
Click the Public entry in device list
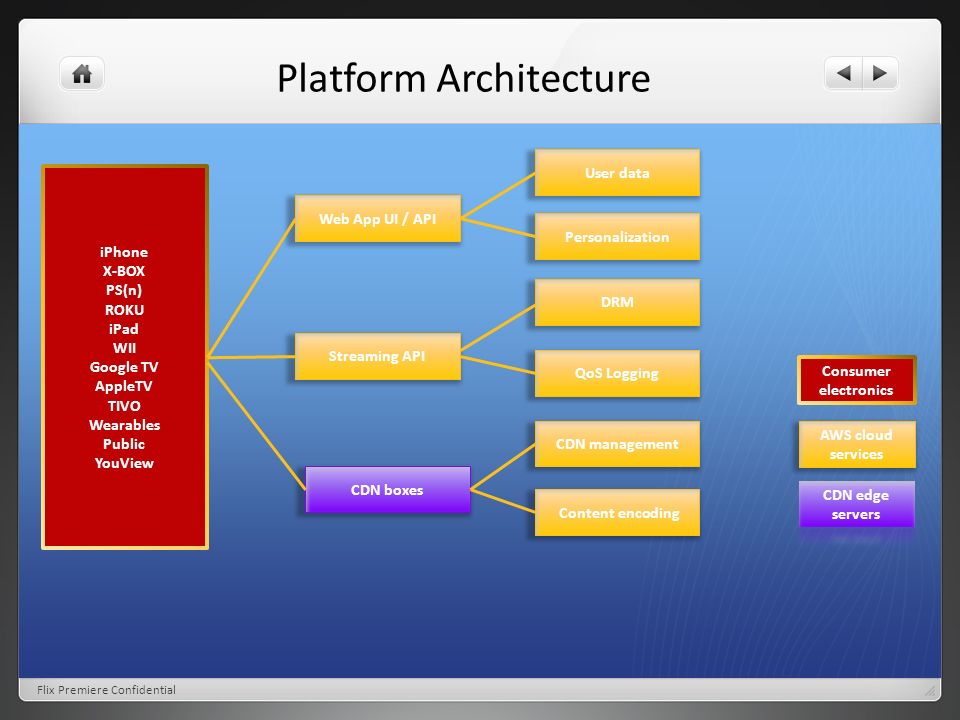coord(124,444)
